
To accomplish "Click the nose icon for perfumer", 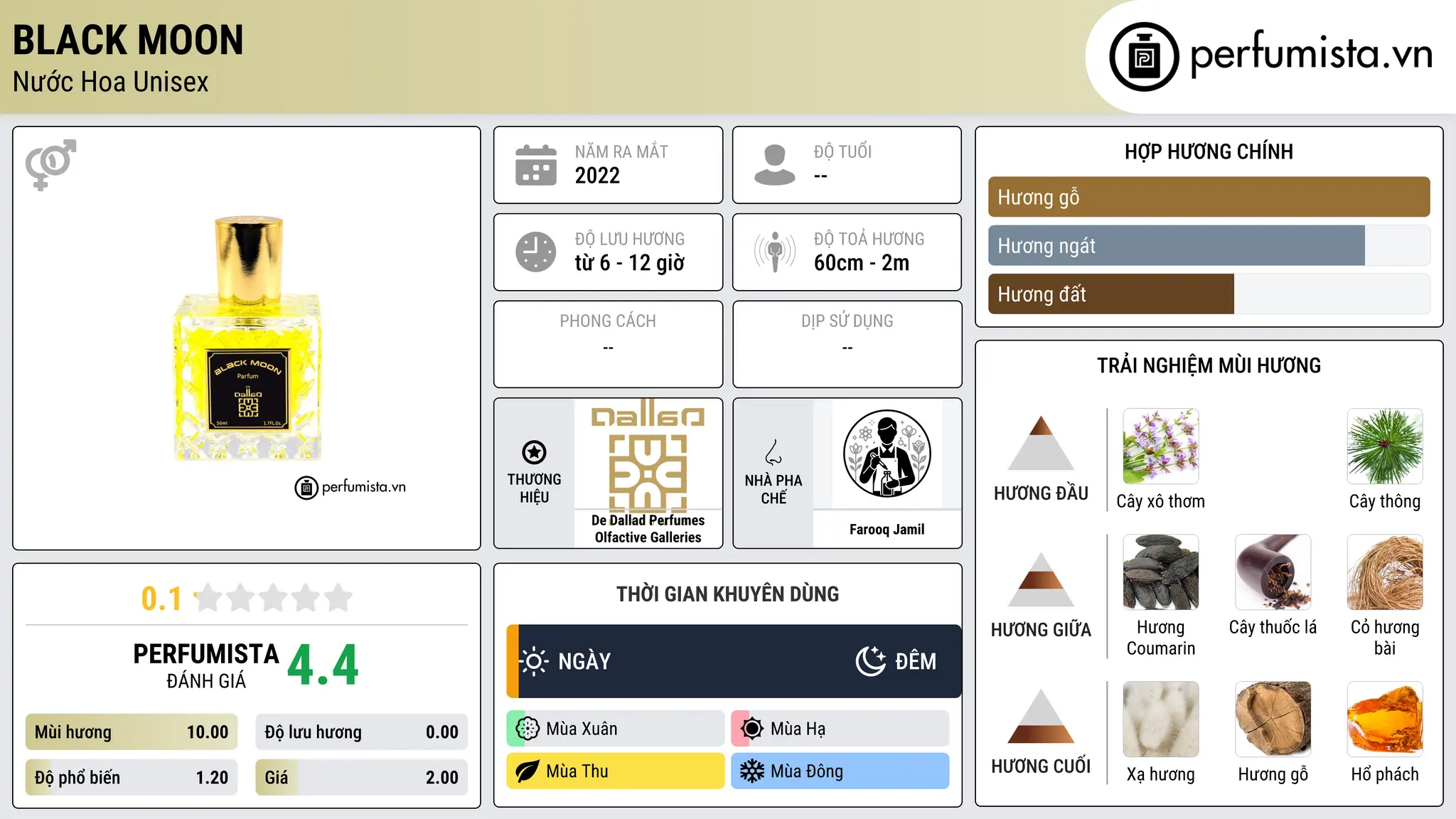I will [773, 452].
